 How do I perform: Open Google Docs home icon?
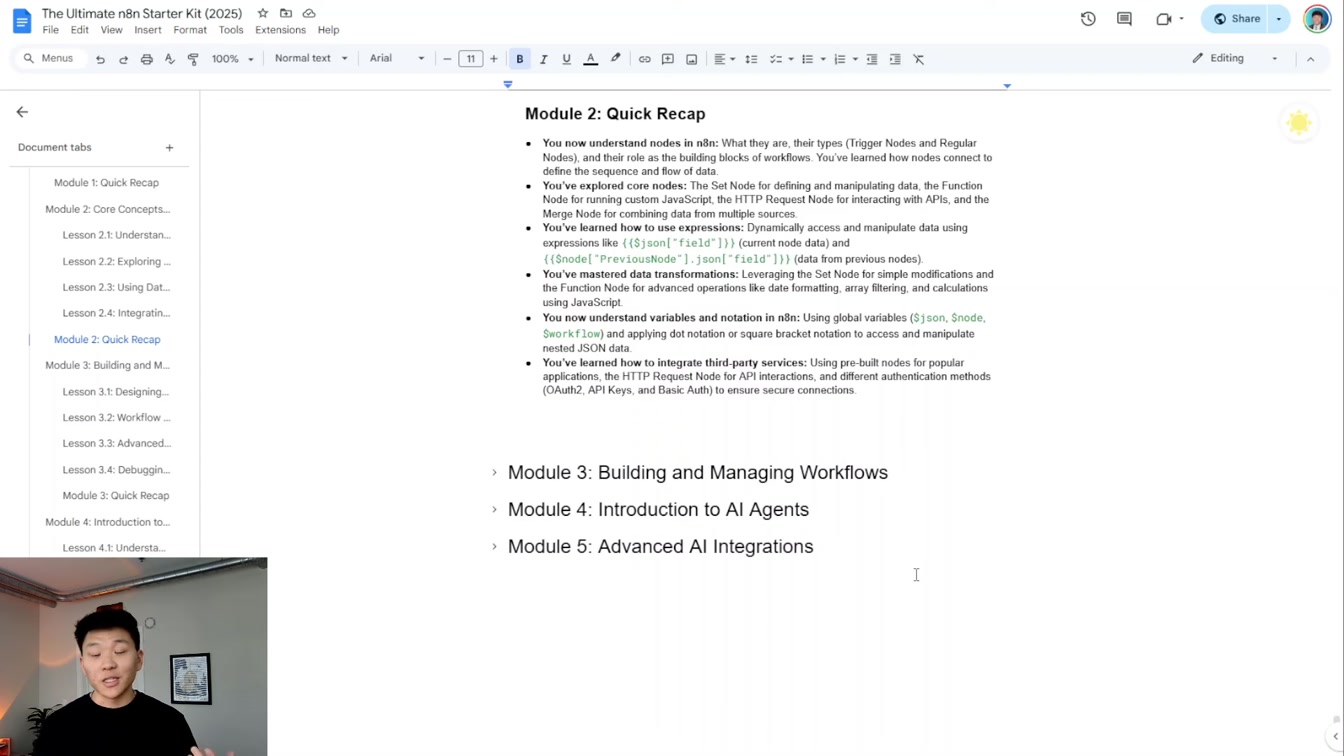[x=21, y=21]
